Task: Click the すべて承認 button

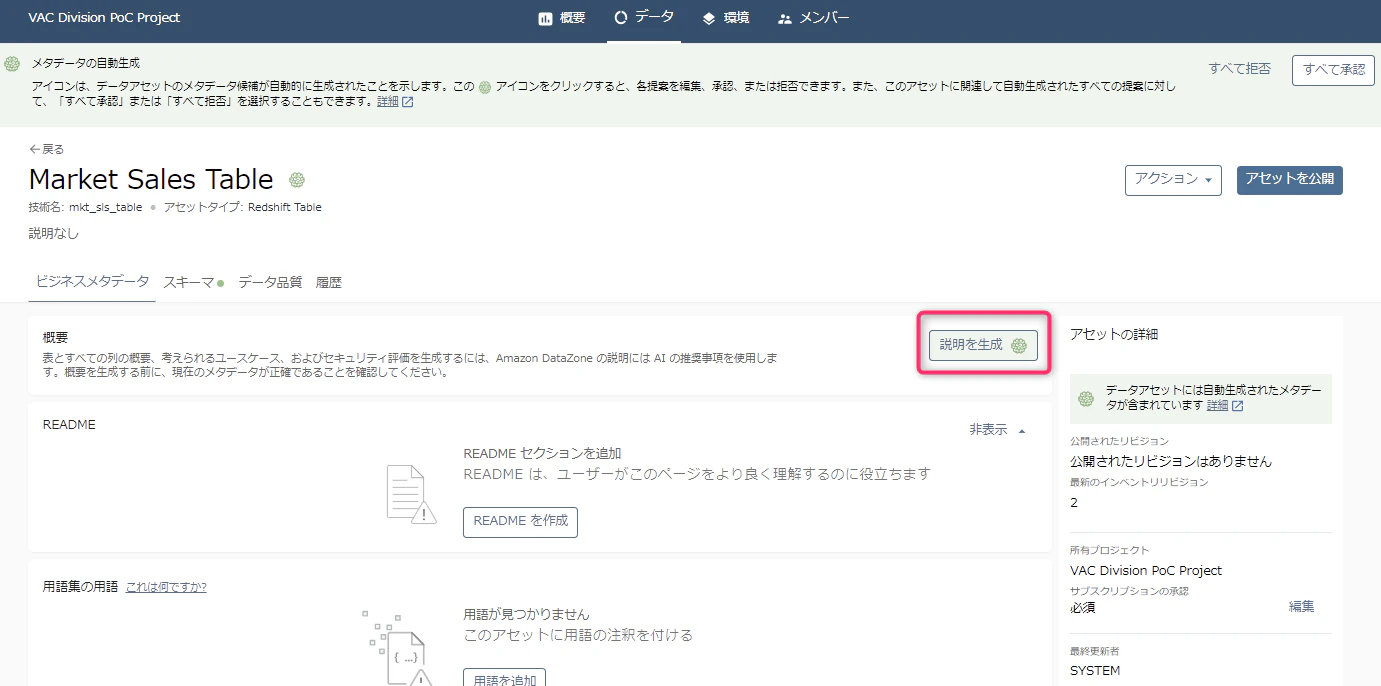Action: (1334, 70)
